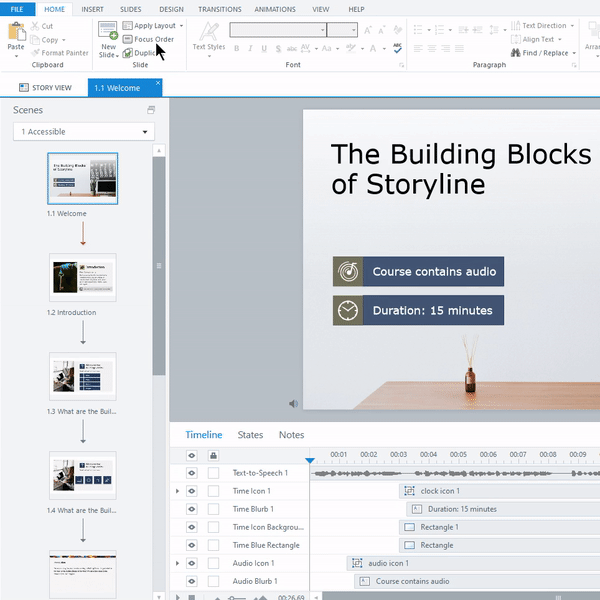Viewport: 600px width, 600px height.
Task: Lock the Audio Blurb 1 object
Action: coord(214,581)
